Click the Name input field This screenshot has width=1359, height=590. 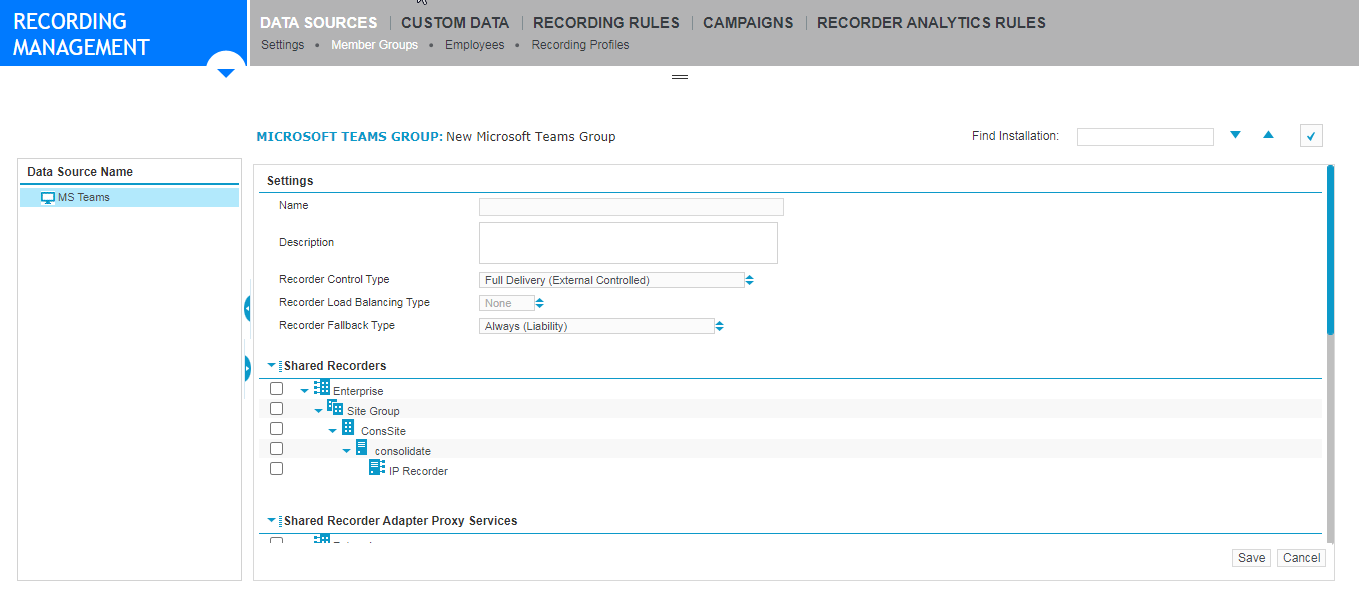631,207
